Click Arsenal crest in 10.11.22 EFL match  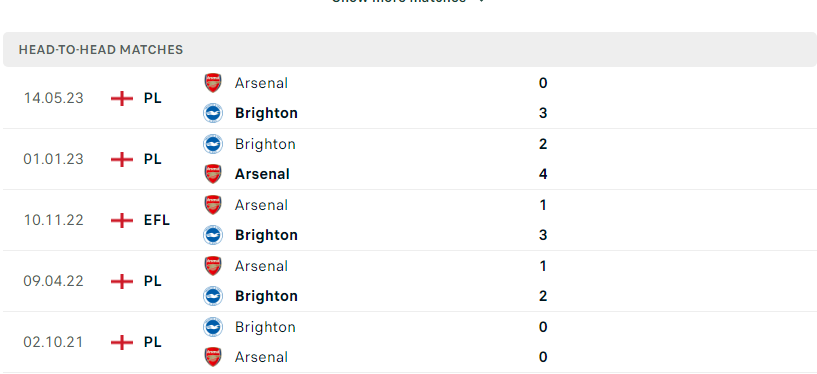click(x=213, y=205)
